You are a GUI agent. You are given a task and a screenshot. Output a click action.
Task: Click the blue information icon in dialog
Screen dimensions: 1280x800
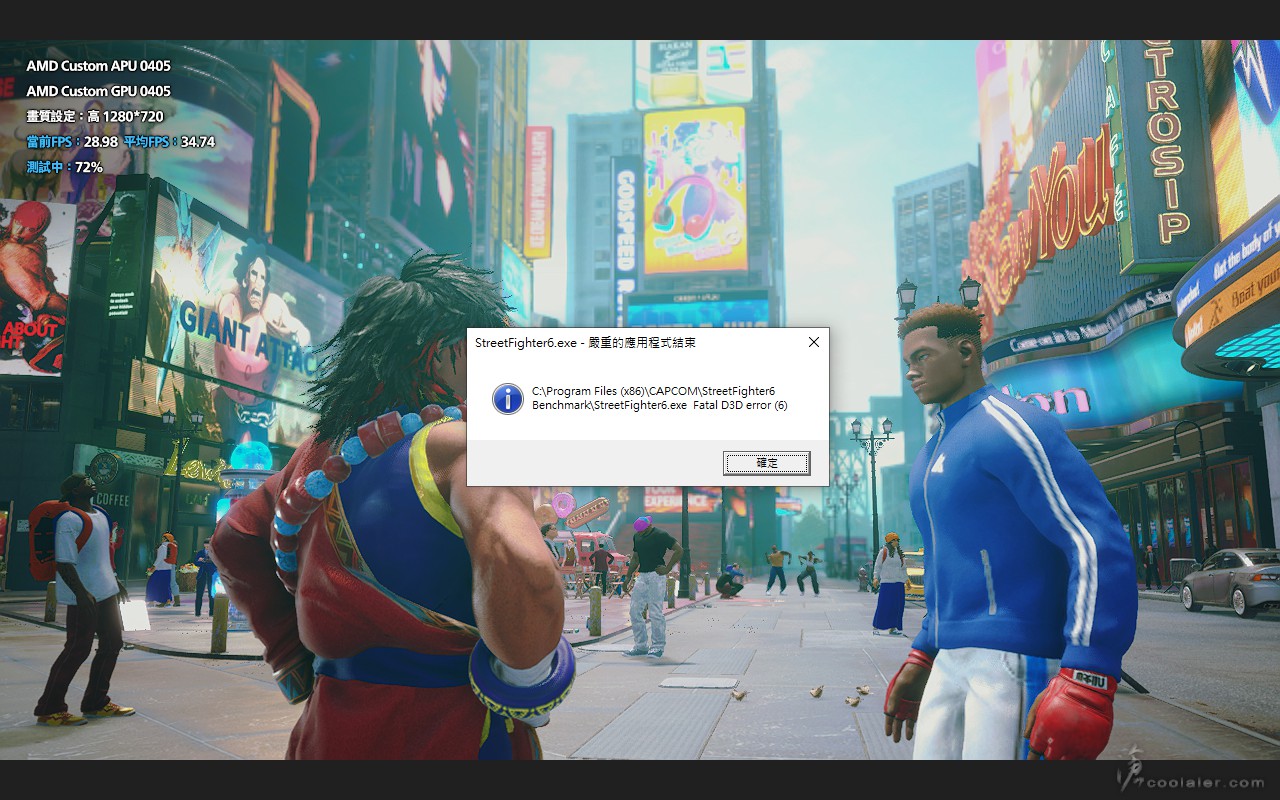click(508, 398)
